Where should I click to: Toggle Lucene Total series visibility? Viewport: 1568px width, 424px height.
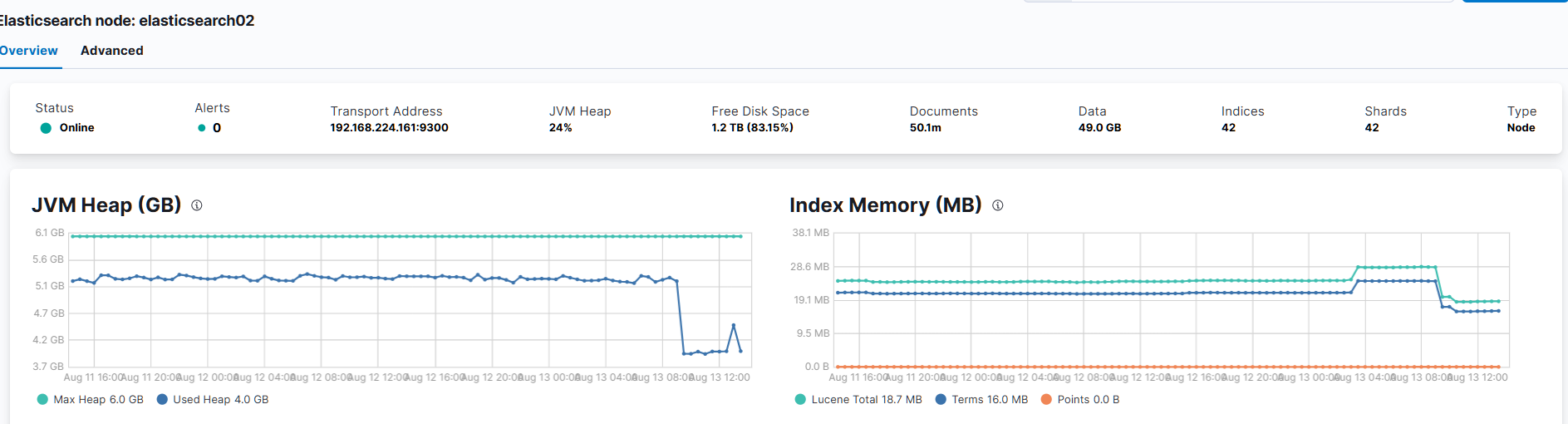tap(858, 400)
